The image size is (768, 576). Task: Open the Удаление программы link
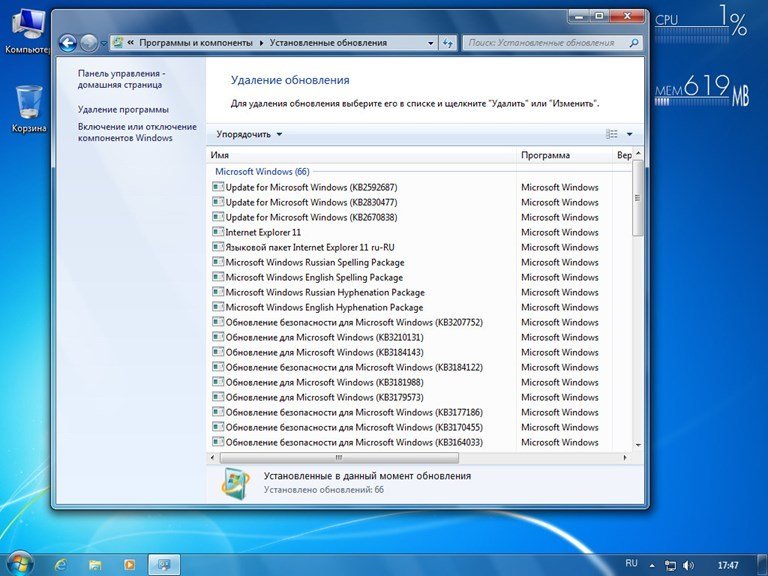coord(123,109)
